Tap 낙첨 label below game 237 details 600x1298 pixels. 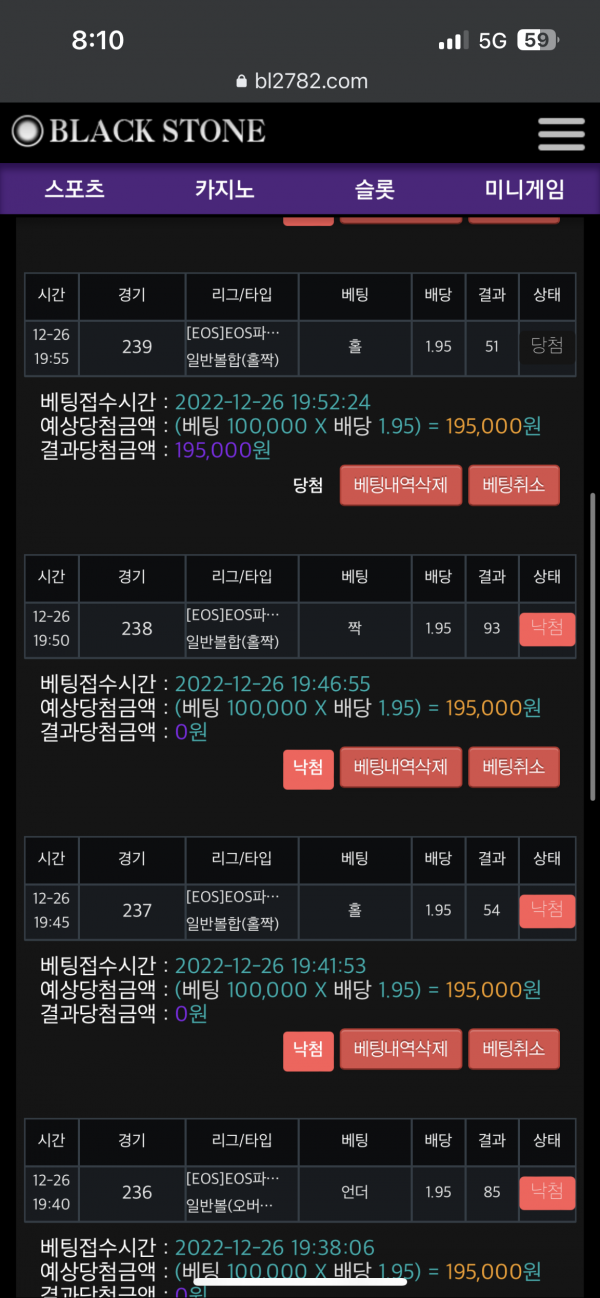coord(308,1050)
